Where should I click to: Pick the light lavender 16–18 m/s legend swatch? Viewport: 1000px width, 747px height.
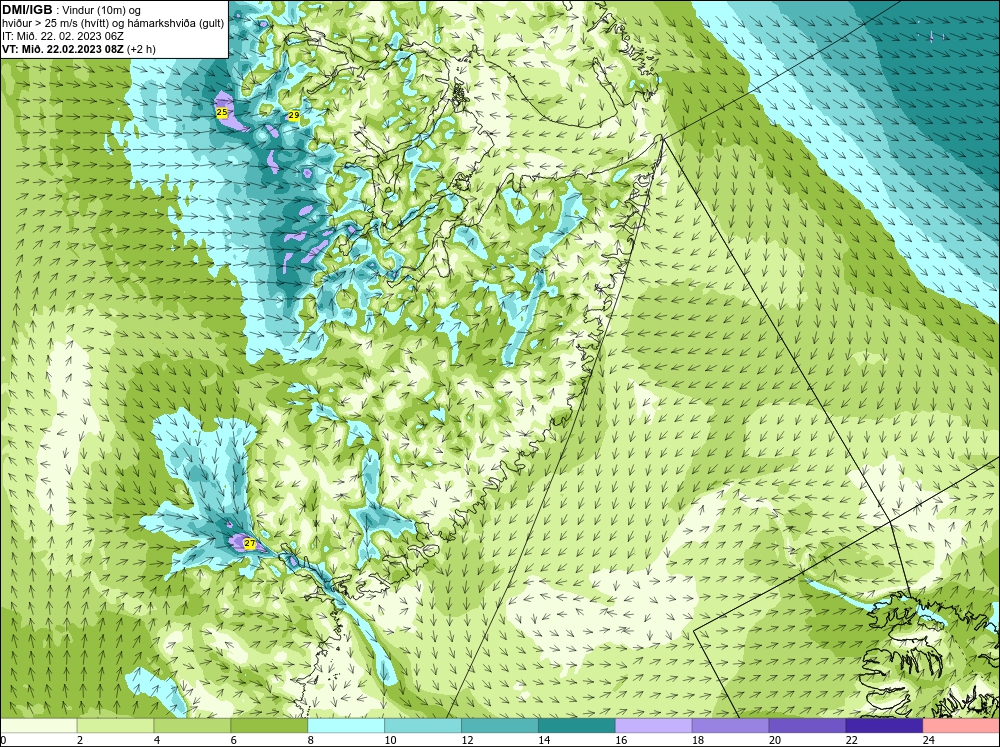[654, 726]
